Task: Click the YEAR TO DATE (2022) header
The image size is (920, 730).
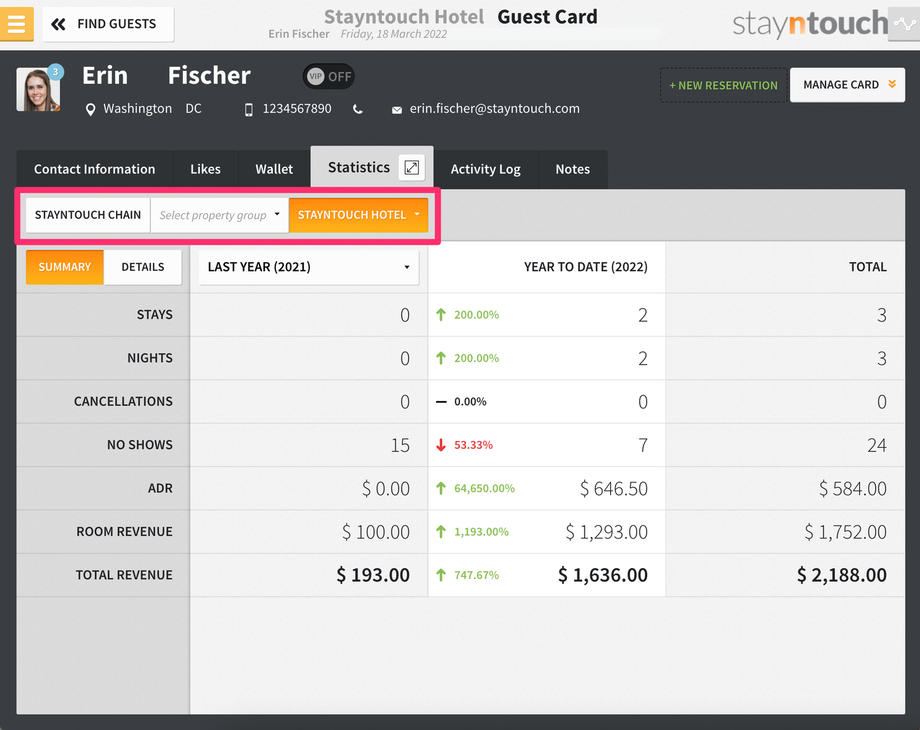Action: point(586,267)
